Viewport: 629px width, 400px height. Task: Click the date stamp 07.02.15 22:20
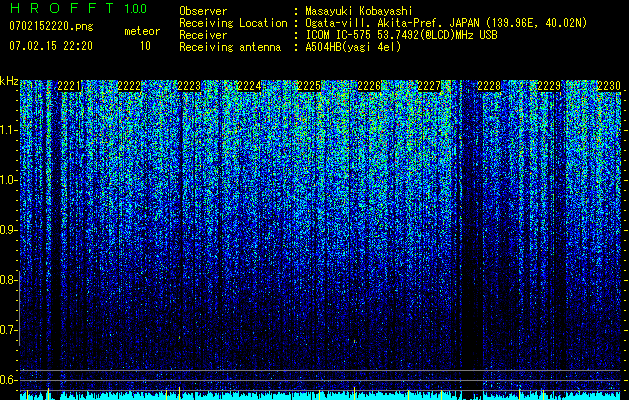[x=51, y=46]
